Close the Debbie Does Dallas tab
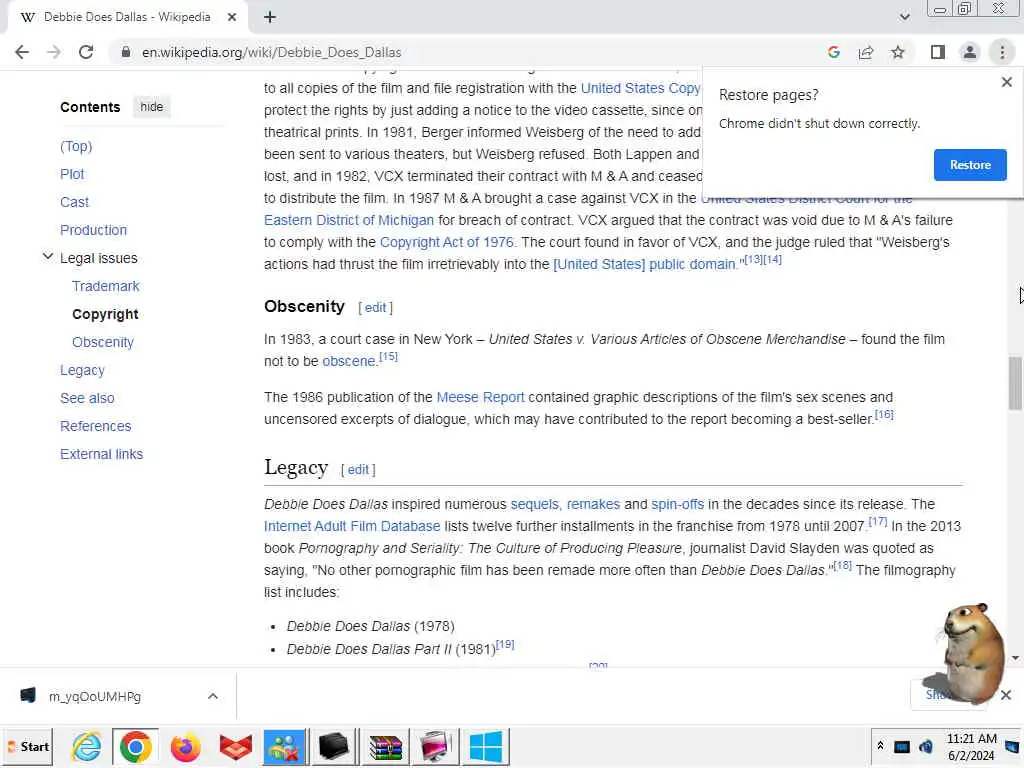Viewport: 1024px width, 768px height. point(232,18)
